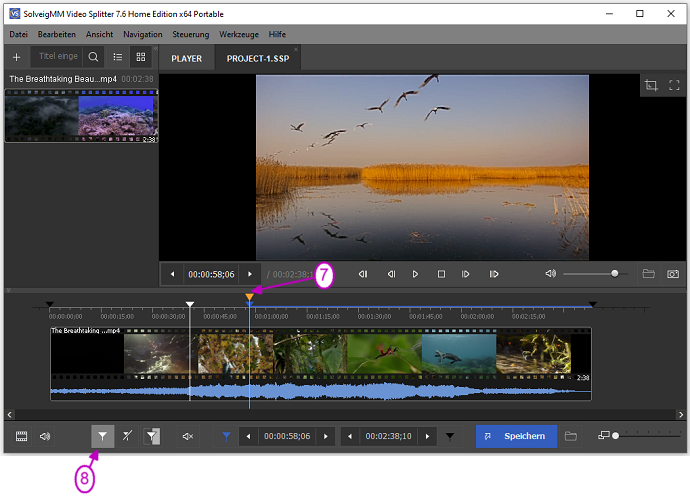This screenshot has width=690, height=502.
Task: Open the Bearbeiten menu
Action: click(x=57, y=34)
